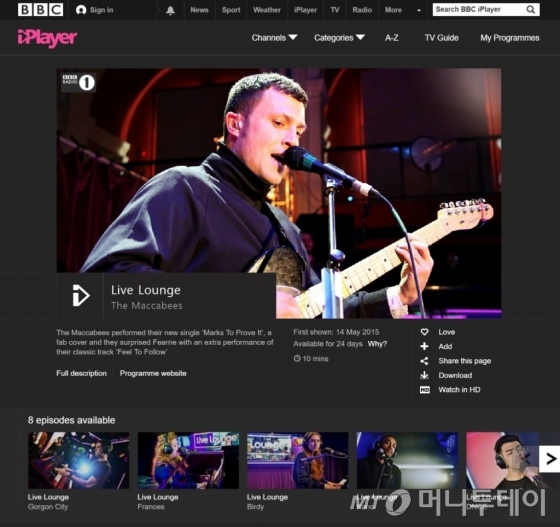Click the Download label

(x=455, y=375)
